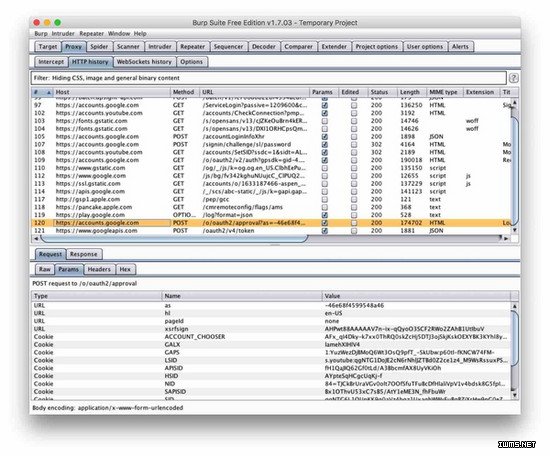Switch to the Intruder tool tab

[x=160, y=47]
